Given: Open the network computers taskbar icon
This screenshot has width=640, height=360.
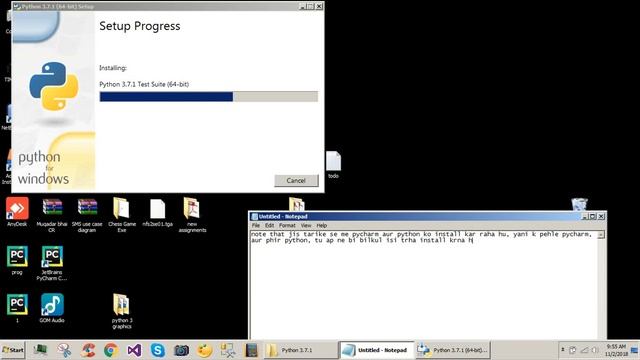Looking at the screenshot, I should click(x=228, y=350).
